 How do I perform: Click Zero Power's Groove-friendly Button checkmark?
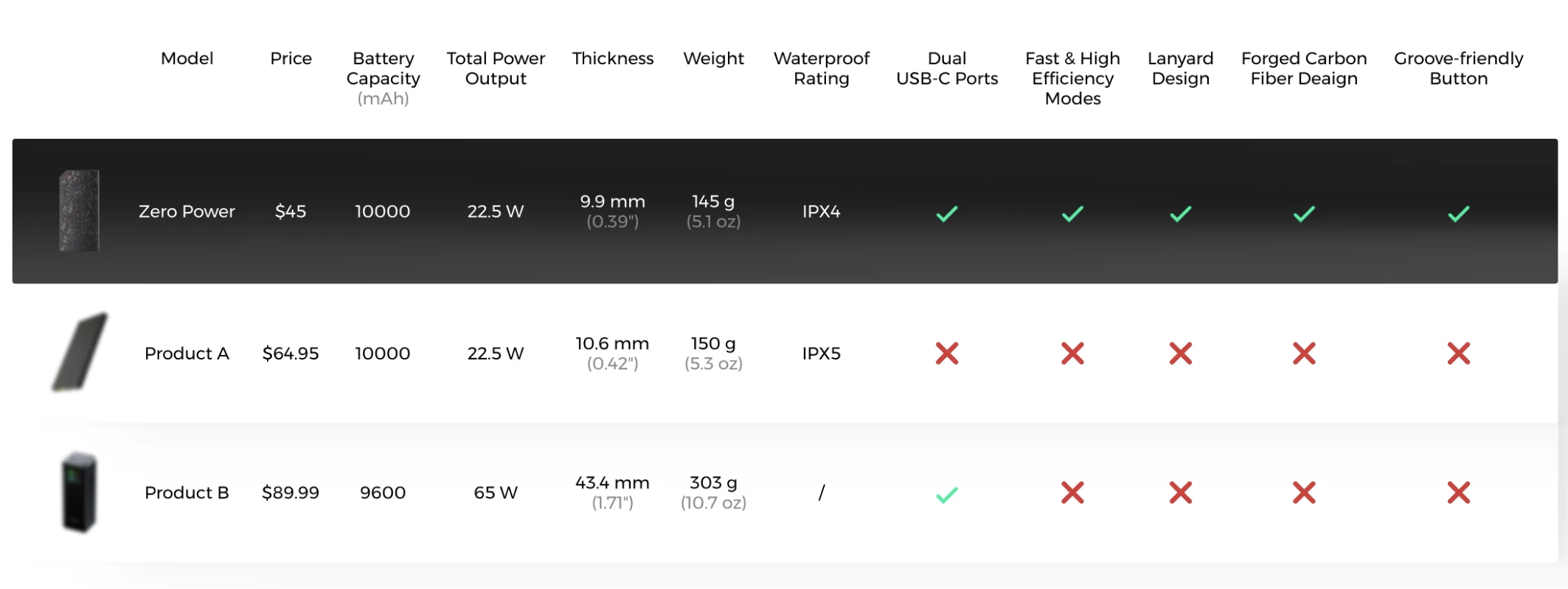click(x=1458, y=214)
